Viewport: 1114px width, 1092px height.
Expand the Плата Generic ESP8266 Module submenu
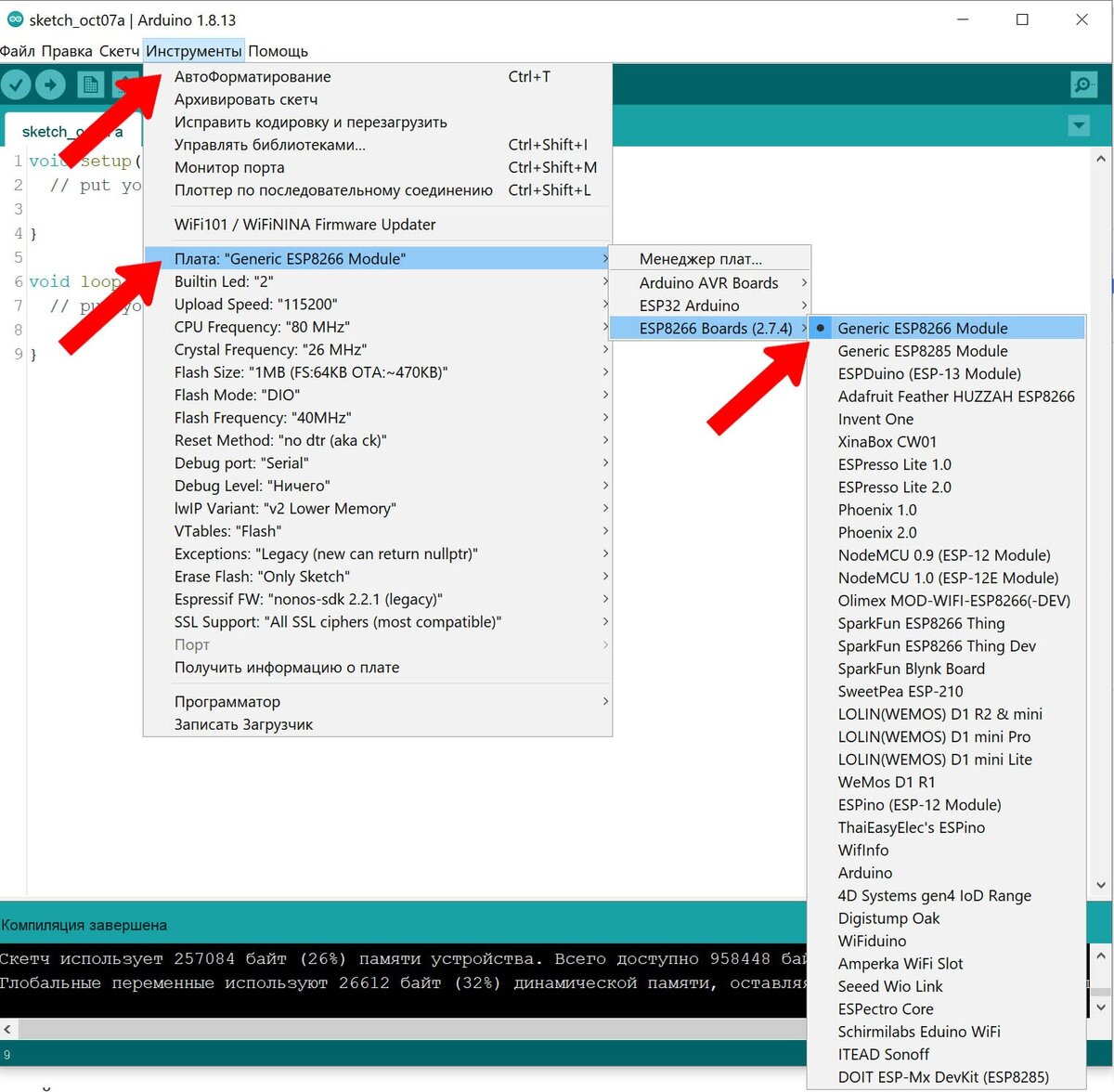[378, 259]
